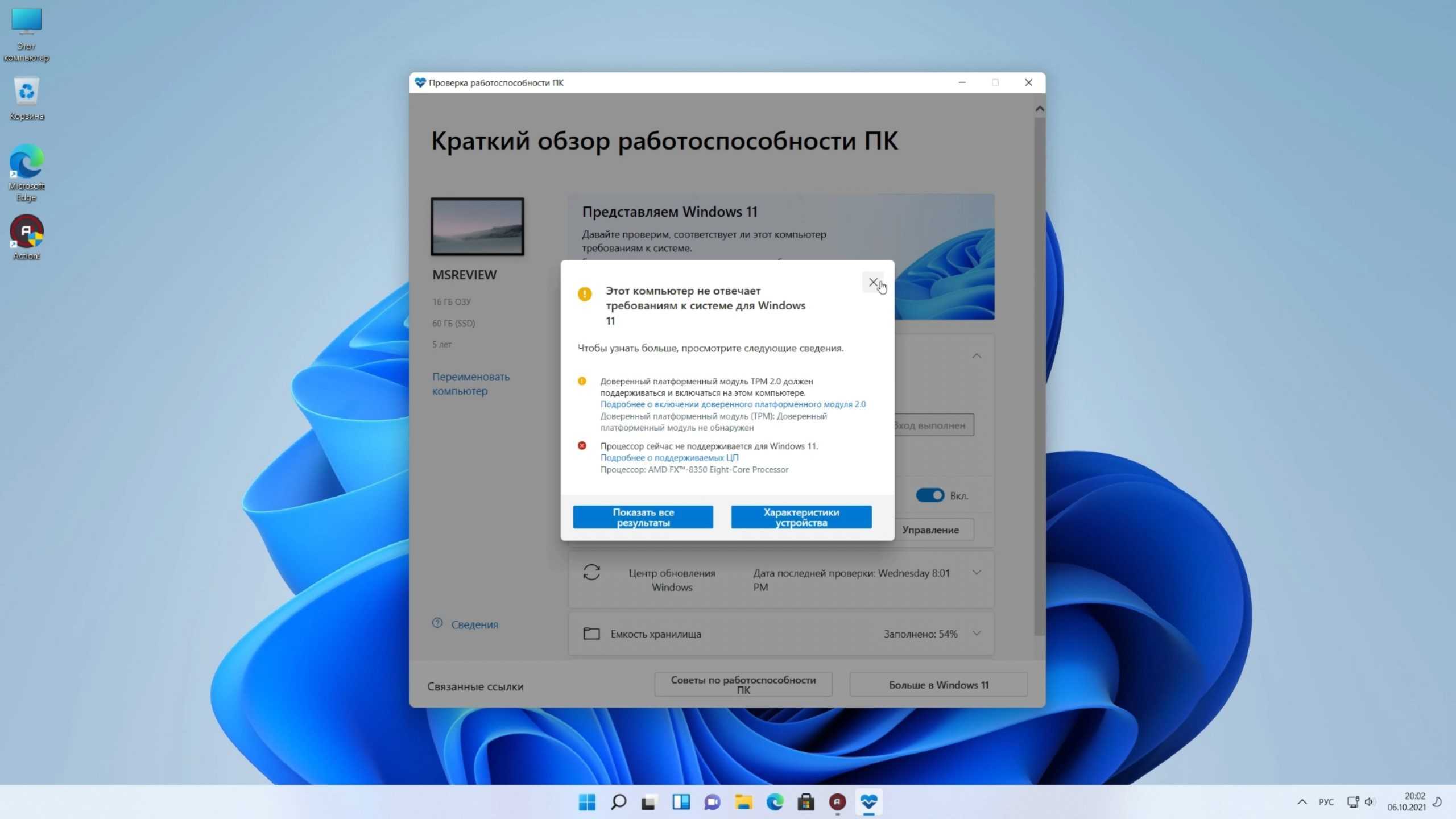Open Chat (Teams) taskbar icon
Screen dimensions: 1456x819
tap(712, 802)
